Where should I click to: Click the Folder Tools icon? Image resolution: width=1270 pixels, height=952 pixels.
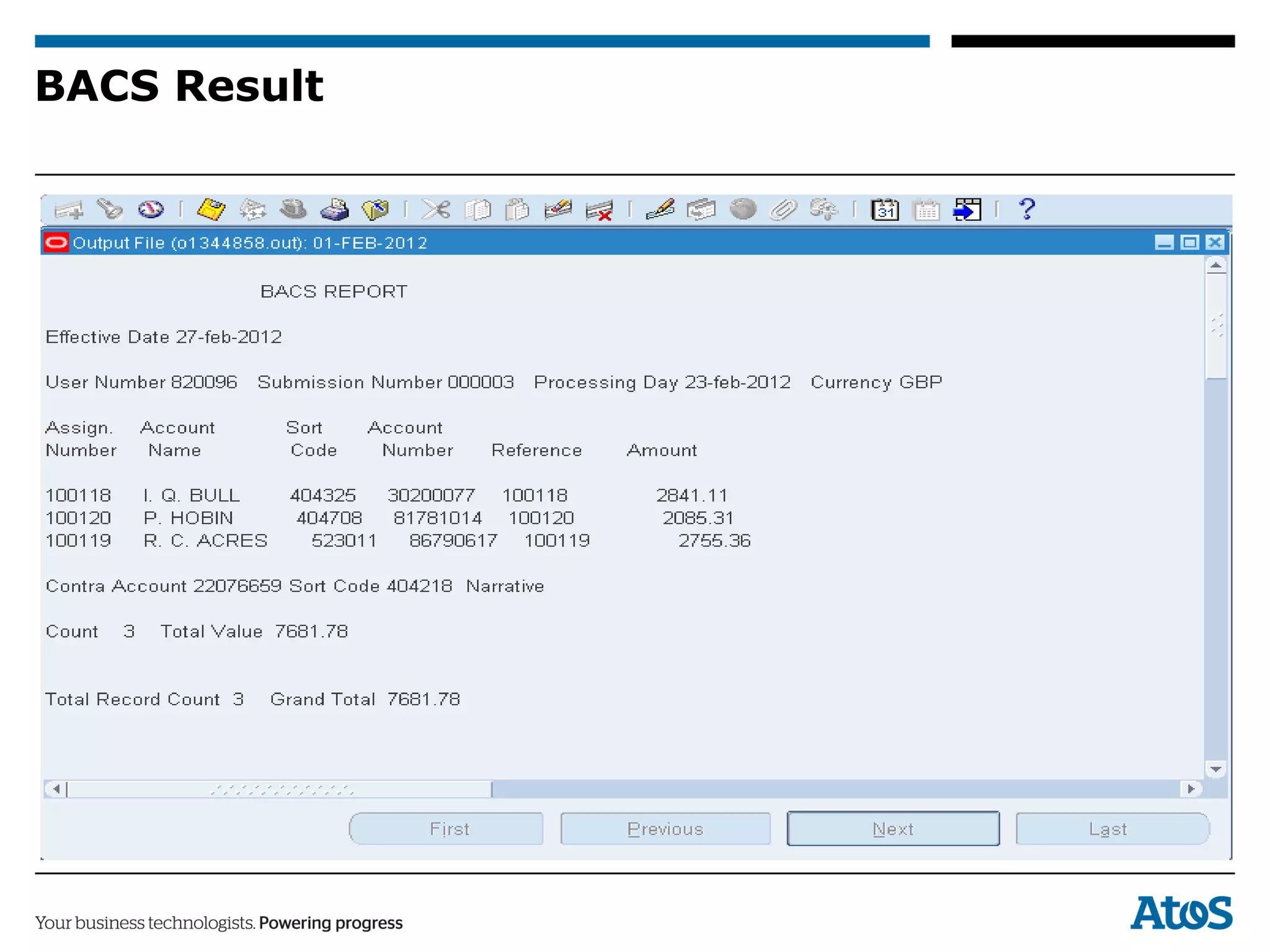tap(824, 209)
